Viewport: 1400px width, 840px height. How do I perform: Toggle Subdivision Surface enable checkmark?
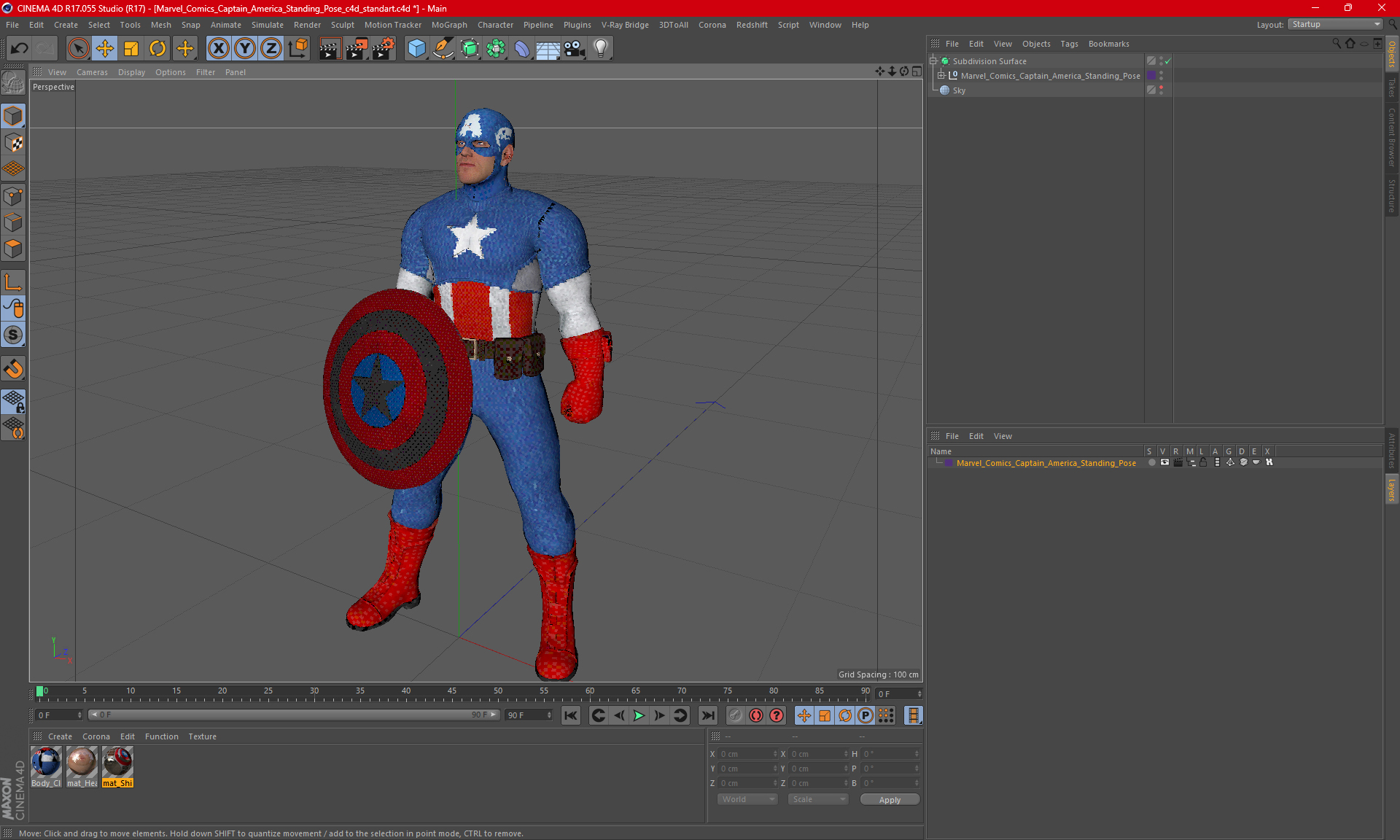(x=1167, y=61)
